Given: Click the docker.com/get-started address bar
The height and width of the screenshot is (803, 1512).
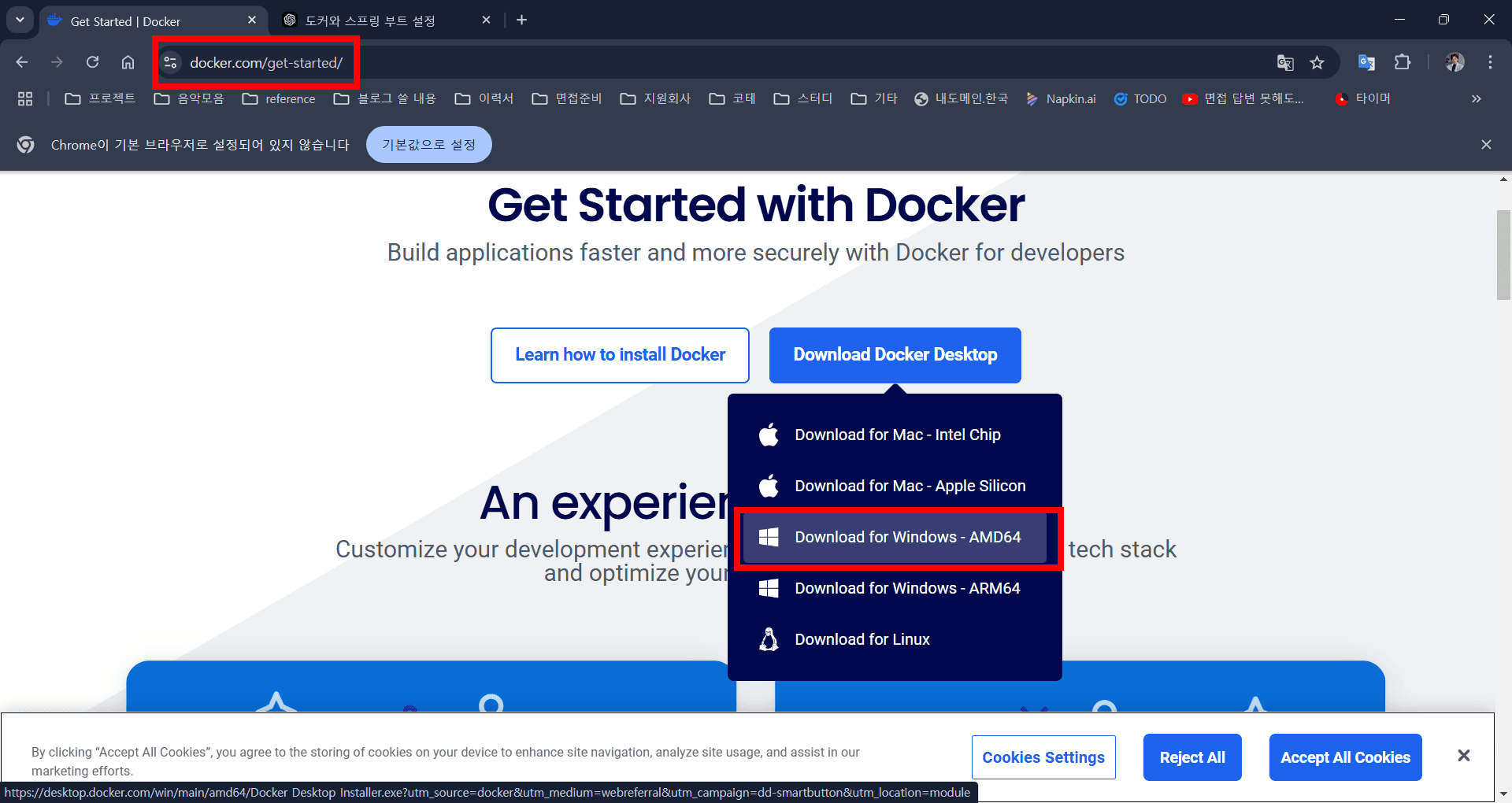Looking at the screenshot, I should point(266,63).
